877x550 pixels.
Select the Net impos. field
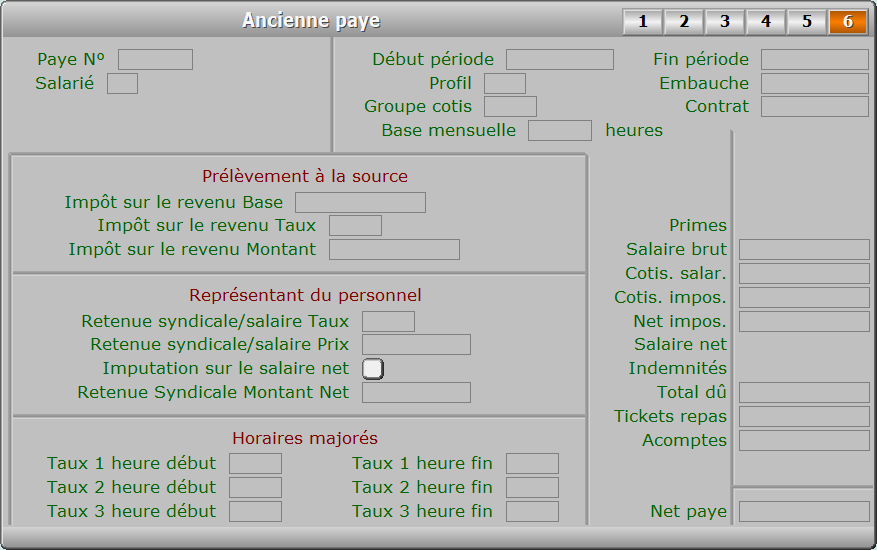coord(804,322)
